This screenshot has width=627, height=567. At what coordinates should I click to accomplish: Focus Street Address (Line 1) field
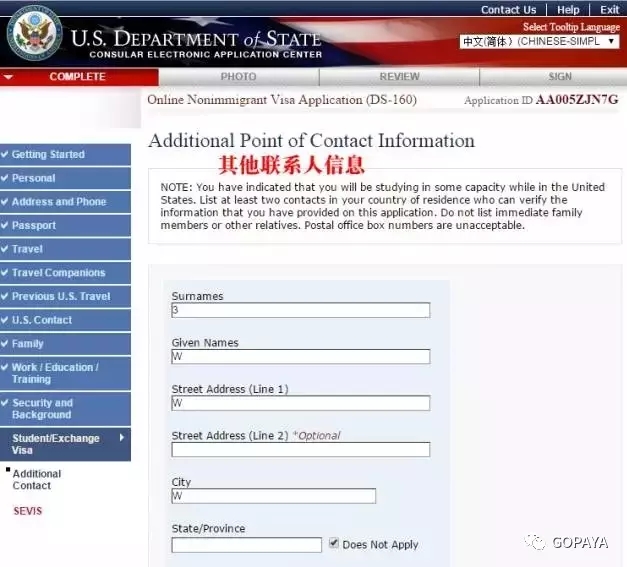301,403
